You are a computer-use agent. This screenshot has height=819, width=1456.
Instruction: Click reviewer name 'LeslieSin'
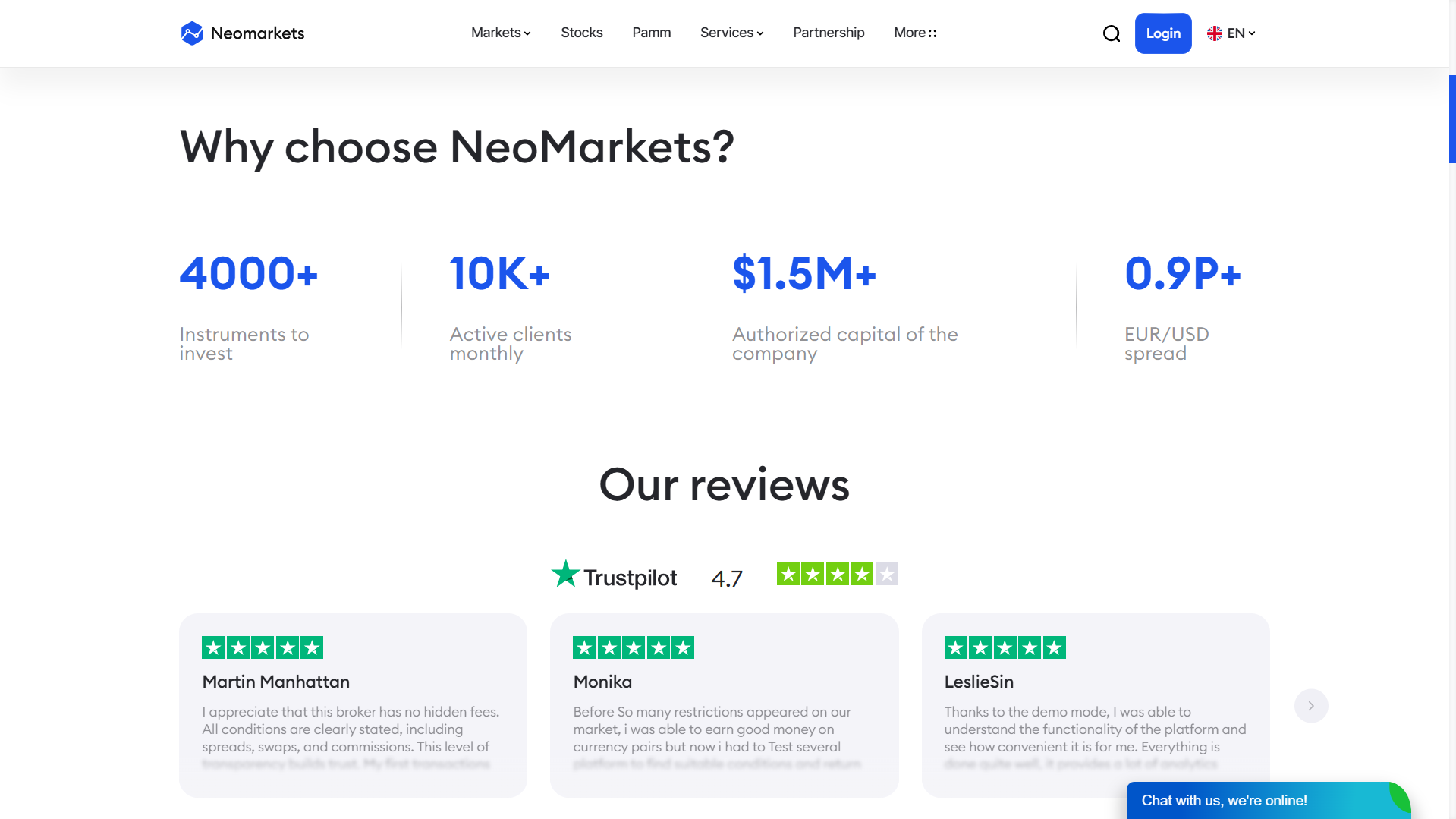[x=979, y=682]
